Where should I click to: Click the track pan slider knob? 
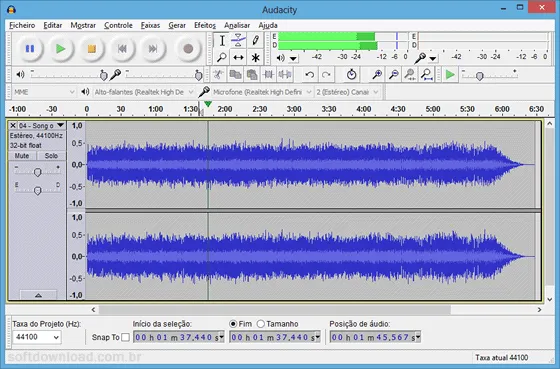[x=37, y=191]
